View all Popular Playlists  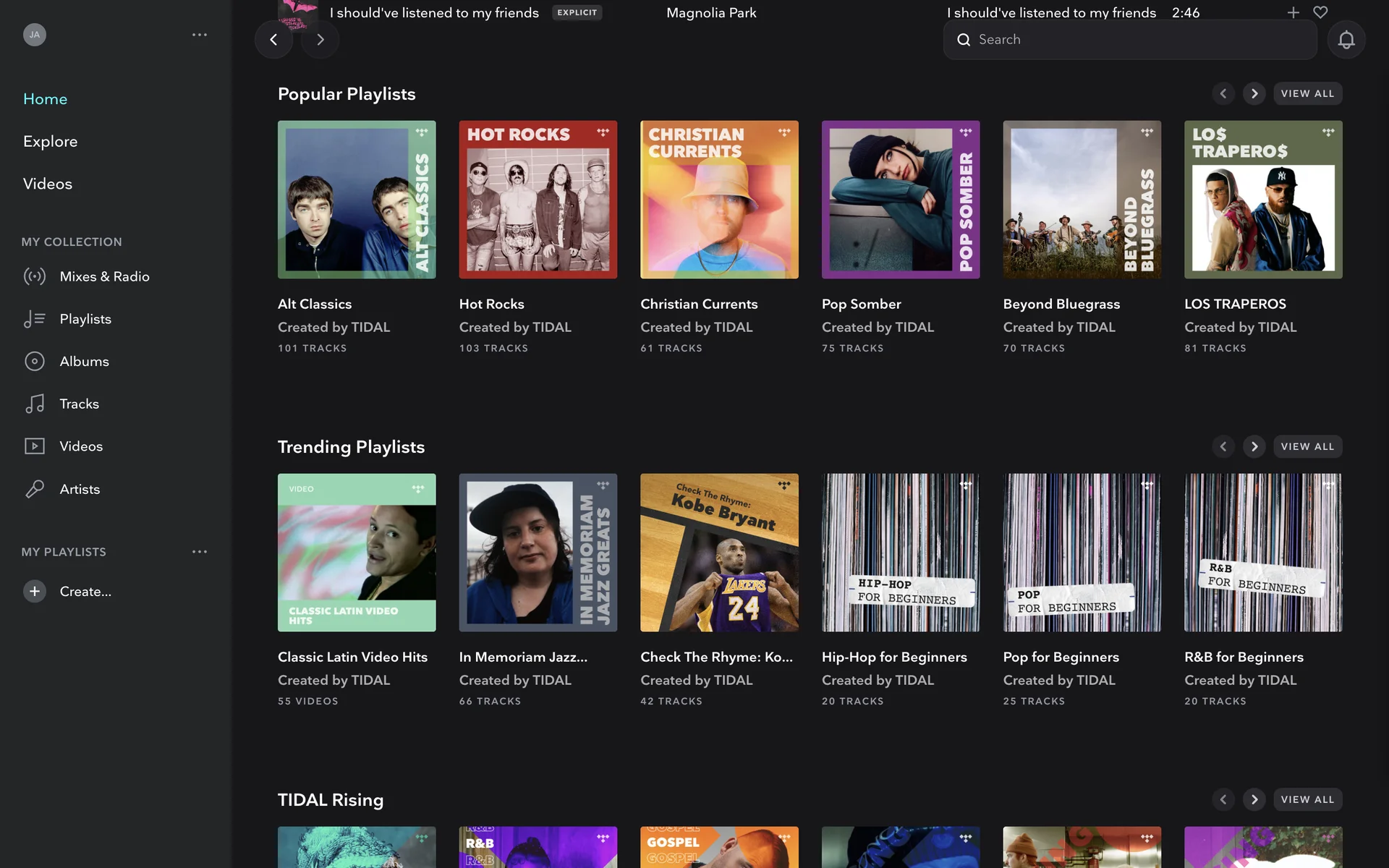[x=1307, y=94]
